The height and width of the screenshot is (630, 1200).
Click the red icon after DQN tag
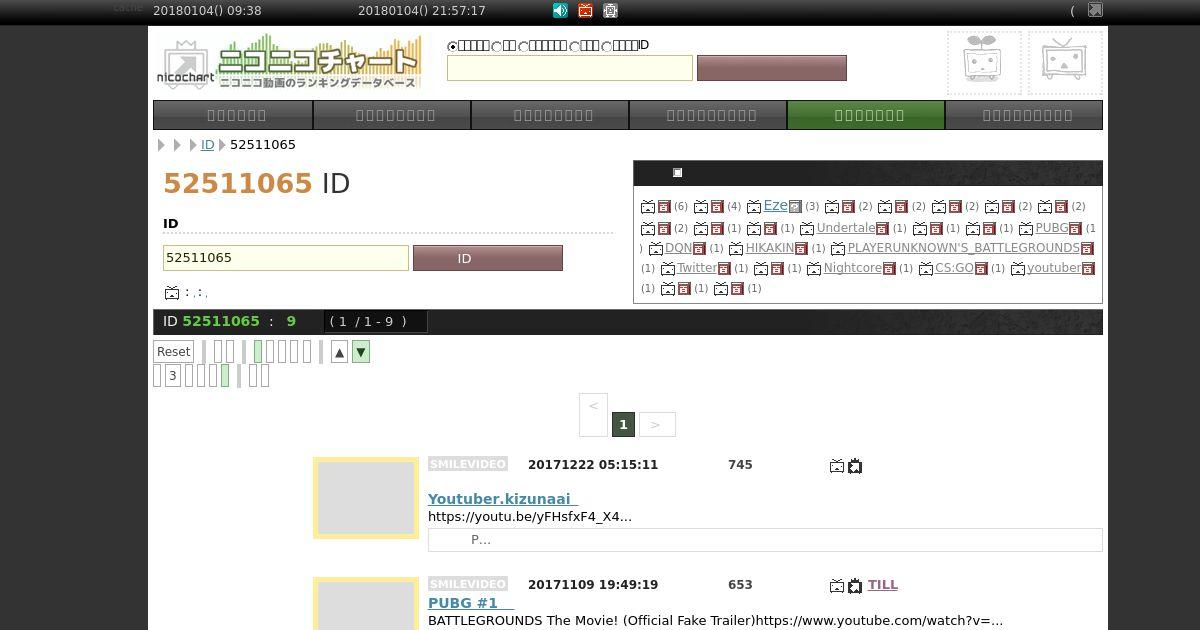[x=699, y=249]
